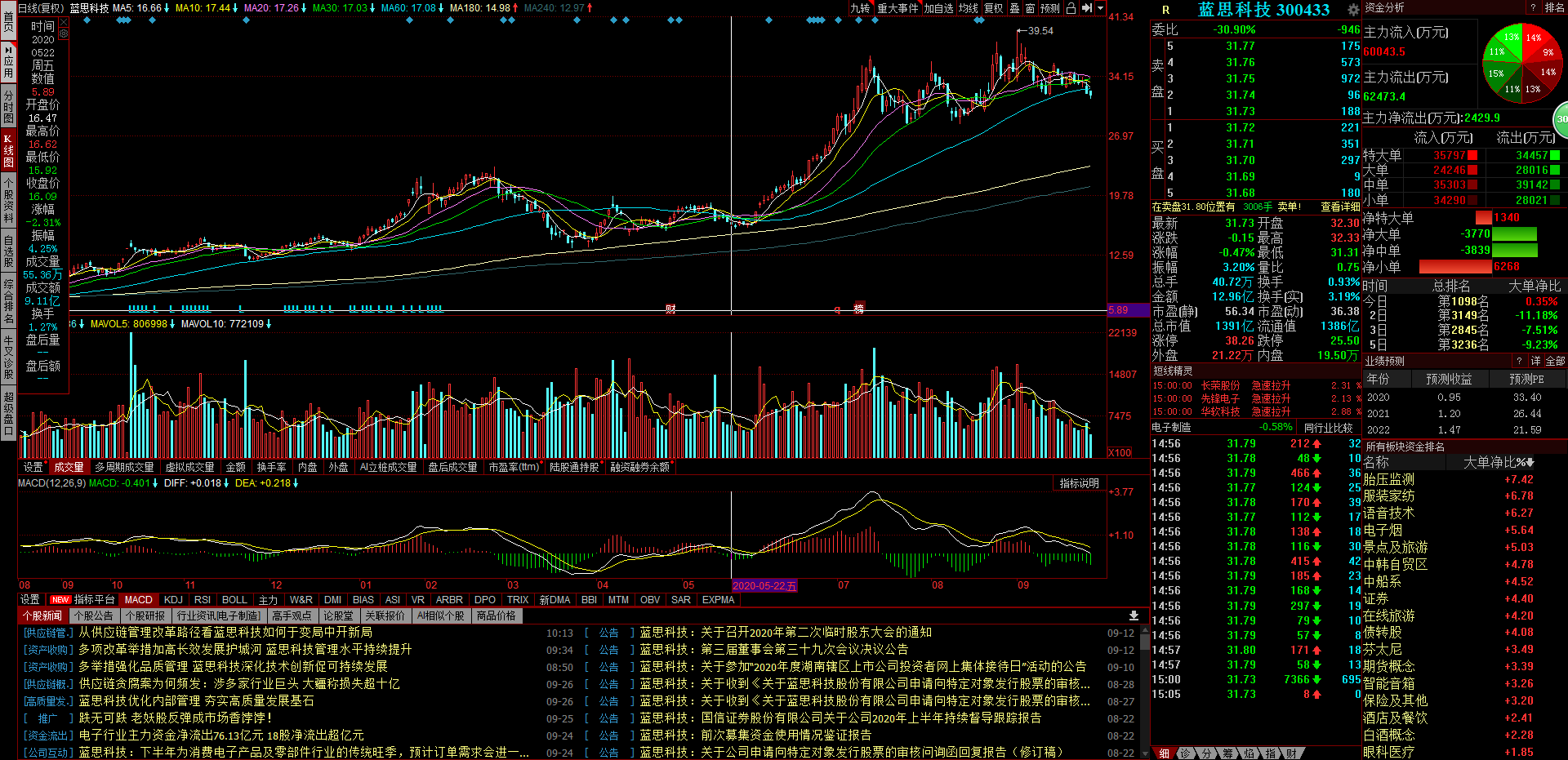Toggle 九转 indicator
This screenshot has width=1568, height=760.
coord(861,8)
